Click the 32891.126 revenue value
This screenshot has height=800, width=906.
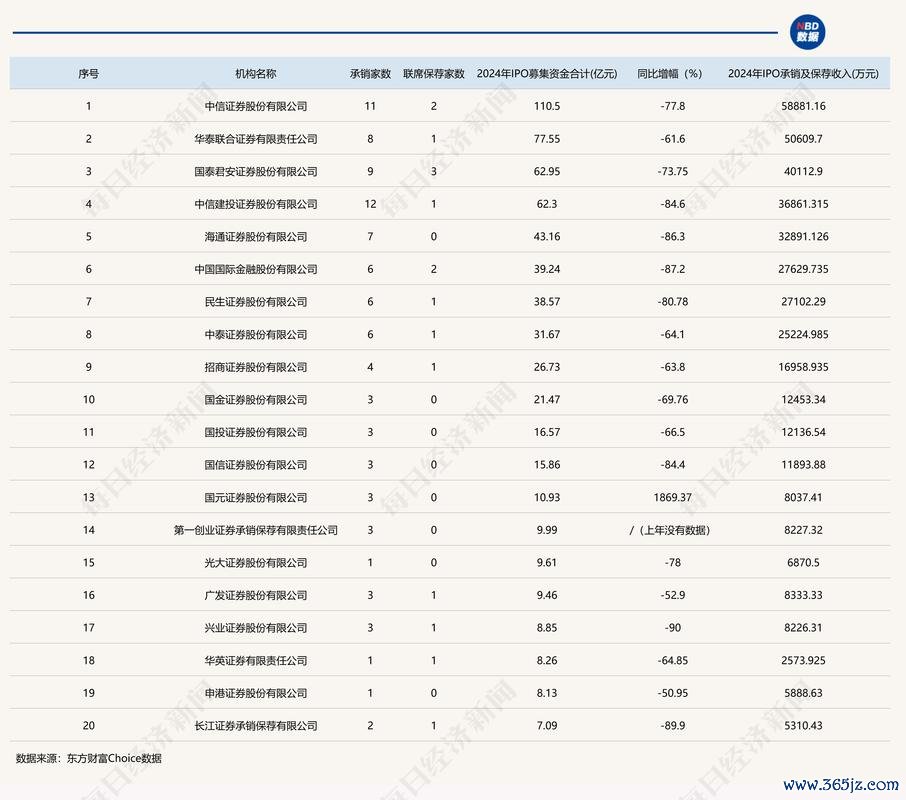803,237
